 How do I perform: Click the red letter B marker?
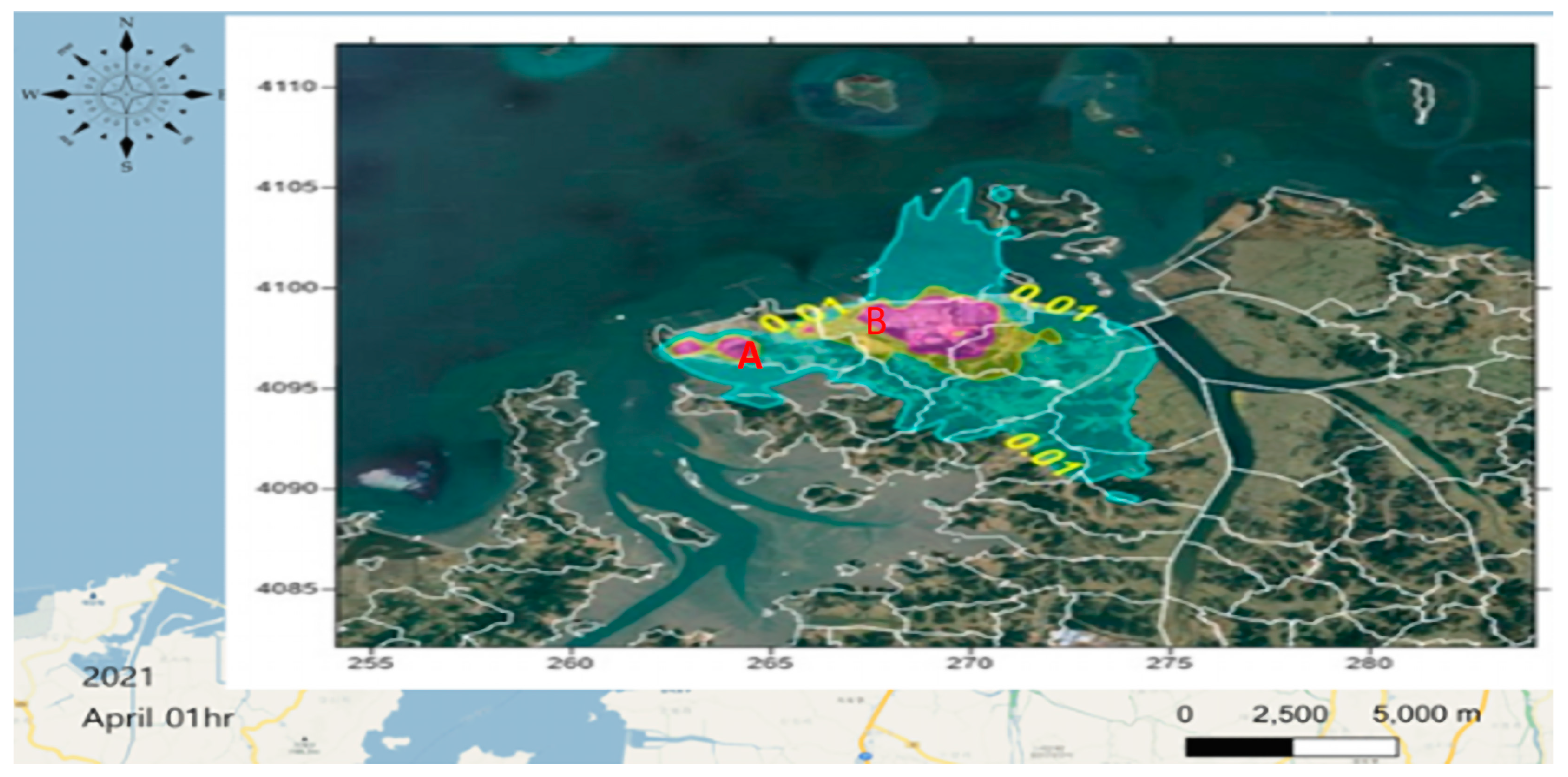[x=876, y=321]
